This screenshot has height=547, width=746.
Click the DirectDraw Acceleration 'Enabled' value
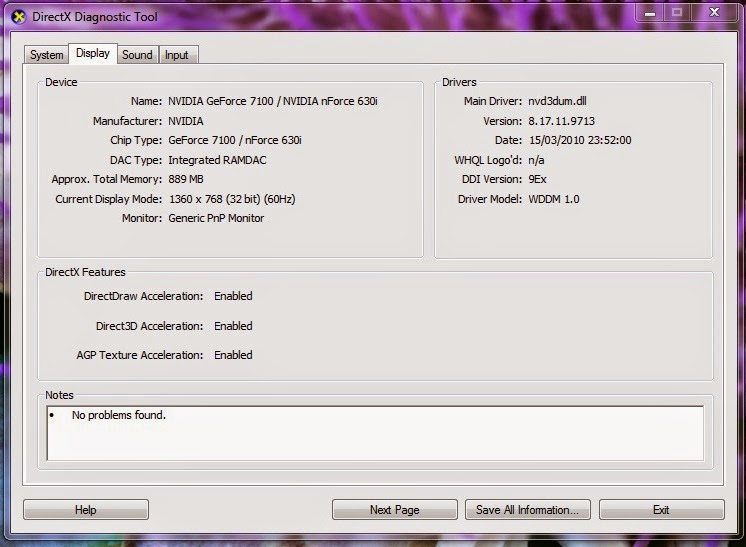coord(233,296)
